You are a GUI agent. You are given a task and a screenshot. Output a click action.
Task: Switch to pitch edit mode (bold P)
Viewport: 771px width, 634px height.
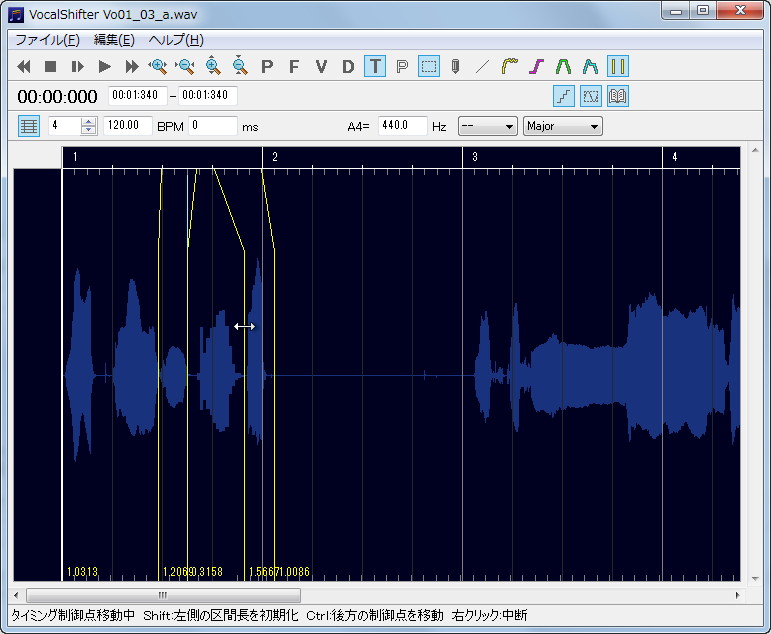[267, 66]
